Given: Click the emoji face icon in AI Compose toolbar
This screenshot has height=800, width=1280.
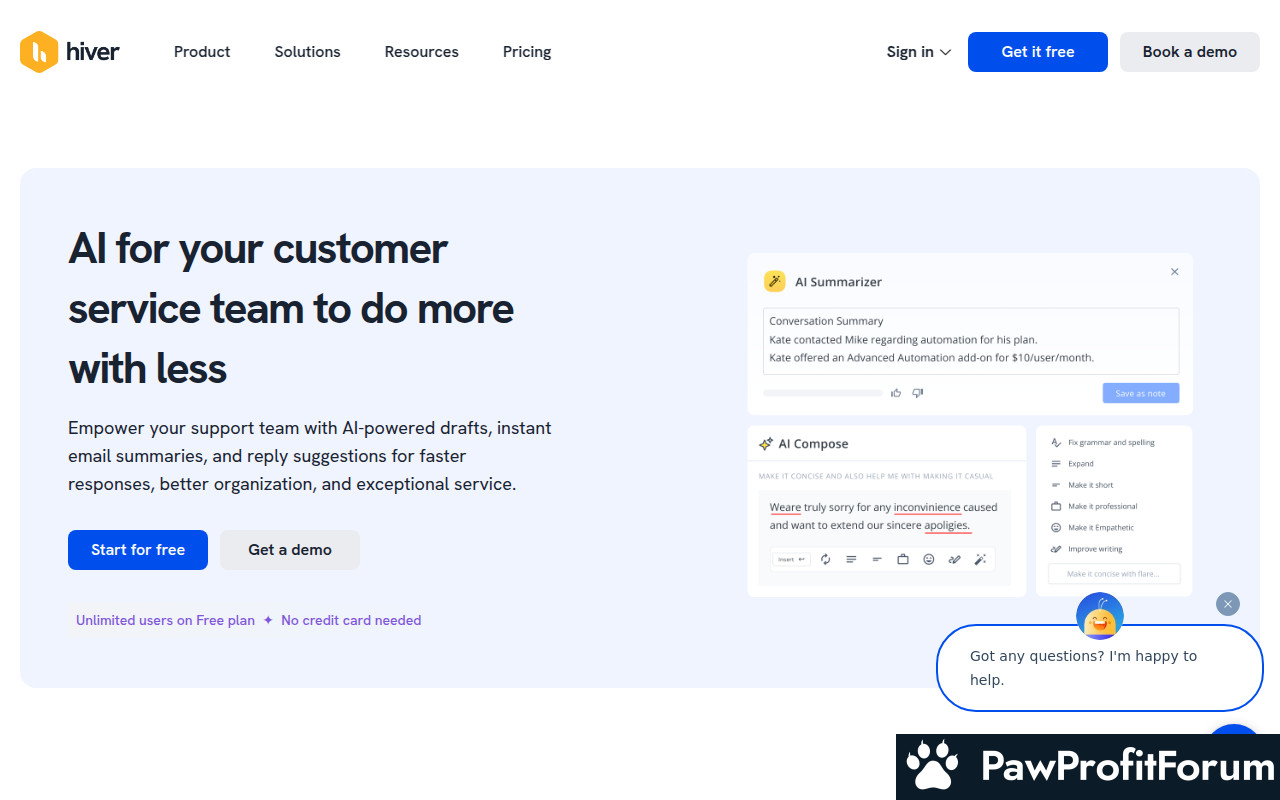Looking at the screenshot, I should click(x=929, y=559).
